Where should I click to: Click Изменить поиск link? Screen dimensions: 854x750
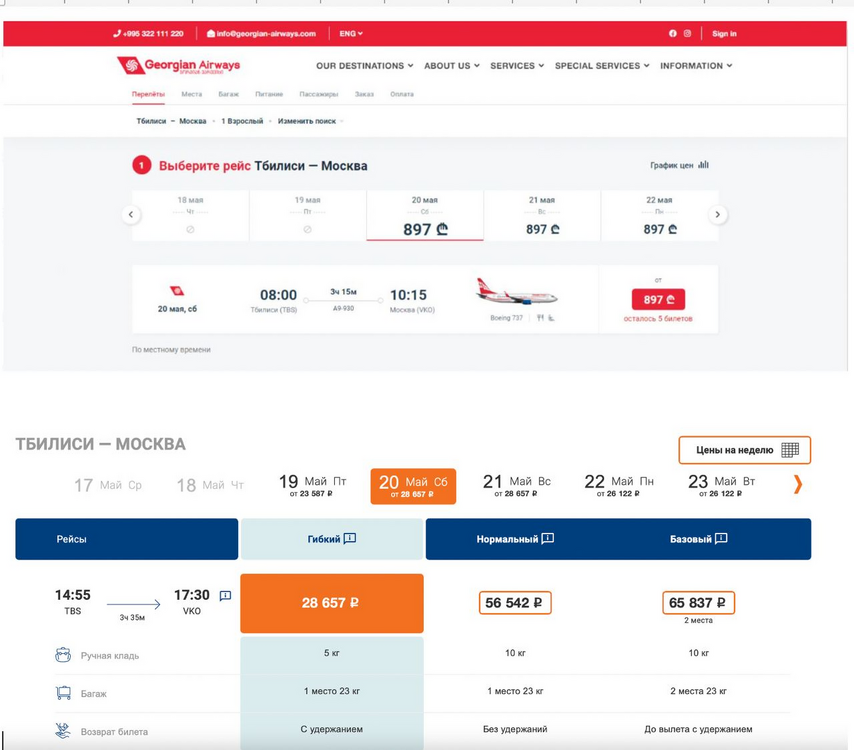click(307, 121)
